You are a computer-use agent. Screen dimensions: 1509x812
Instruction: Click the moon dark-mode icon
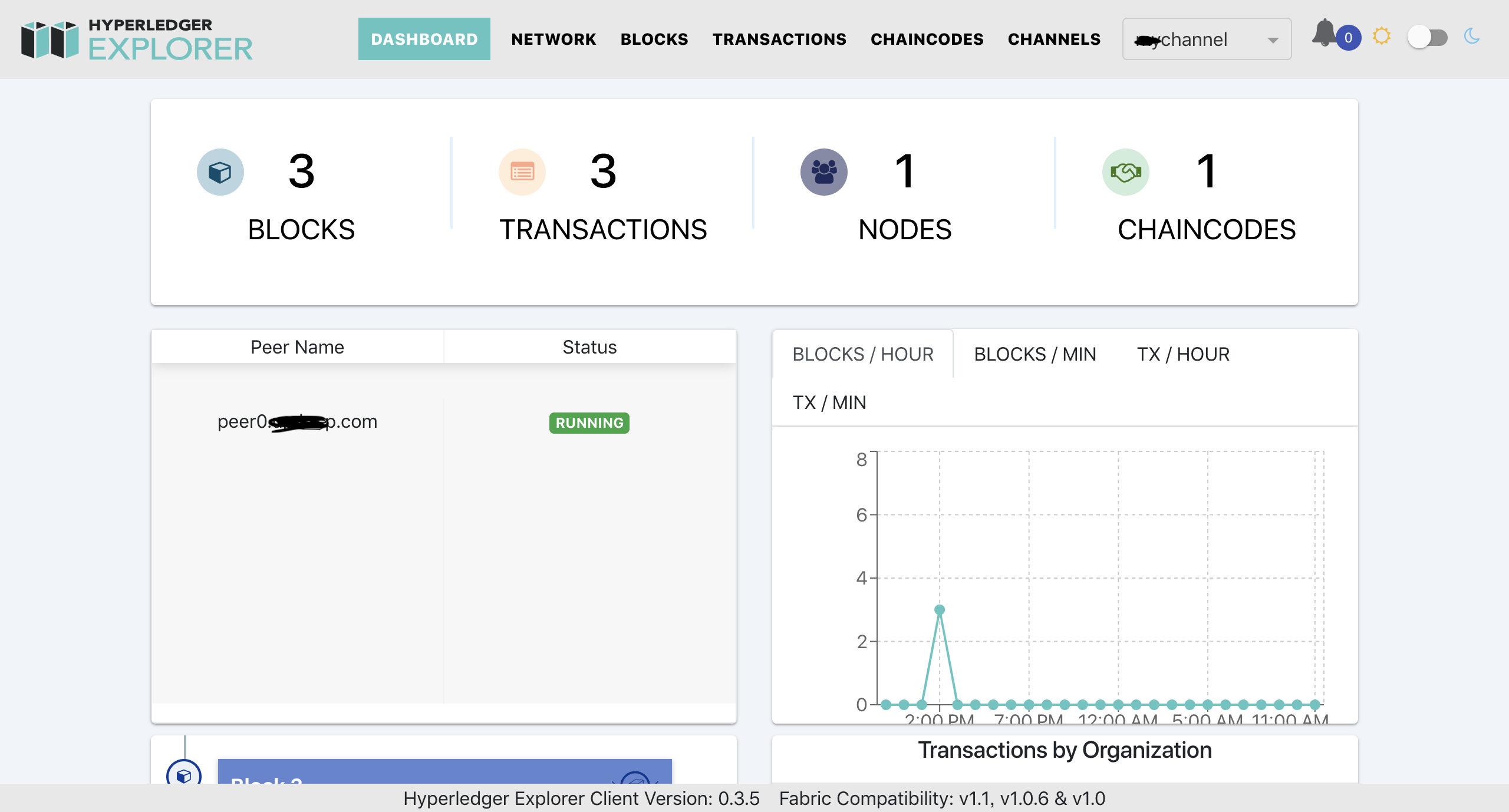[1472, 37]
